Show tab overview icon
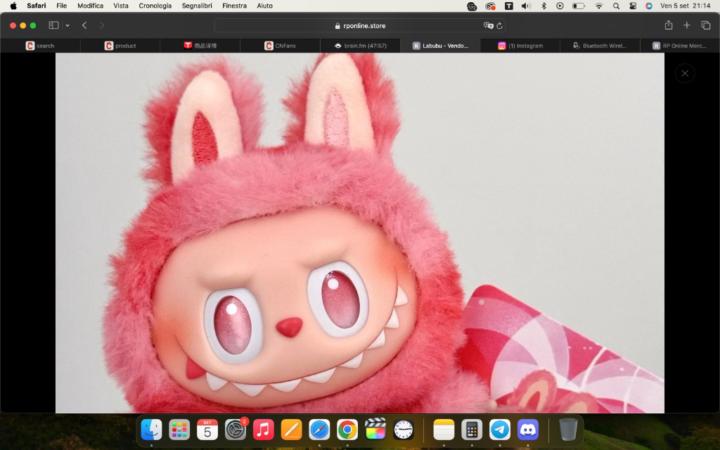 (705, 25)
